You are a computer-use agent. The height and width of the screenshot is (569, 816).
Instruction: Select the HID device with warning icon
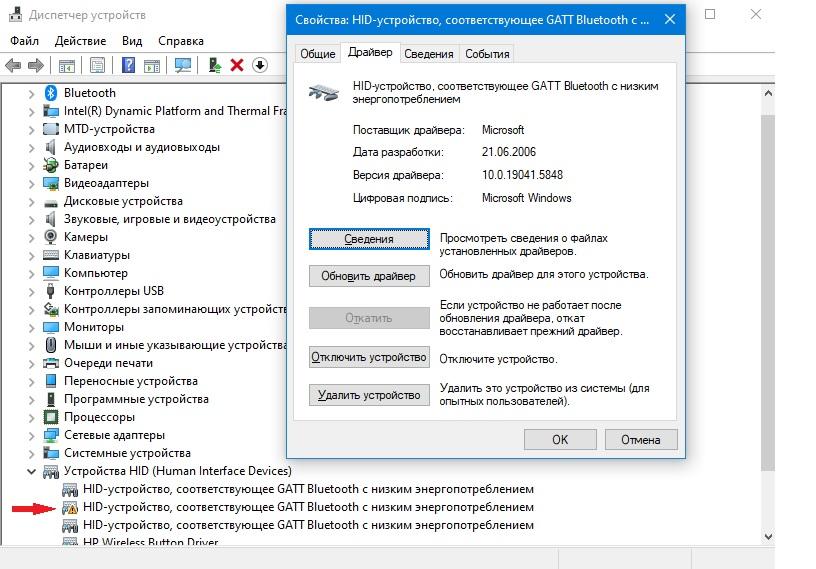tap(308, 507)
